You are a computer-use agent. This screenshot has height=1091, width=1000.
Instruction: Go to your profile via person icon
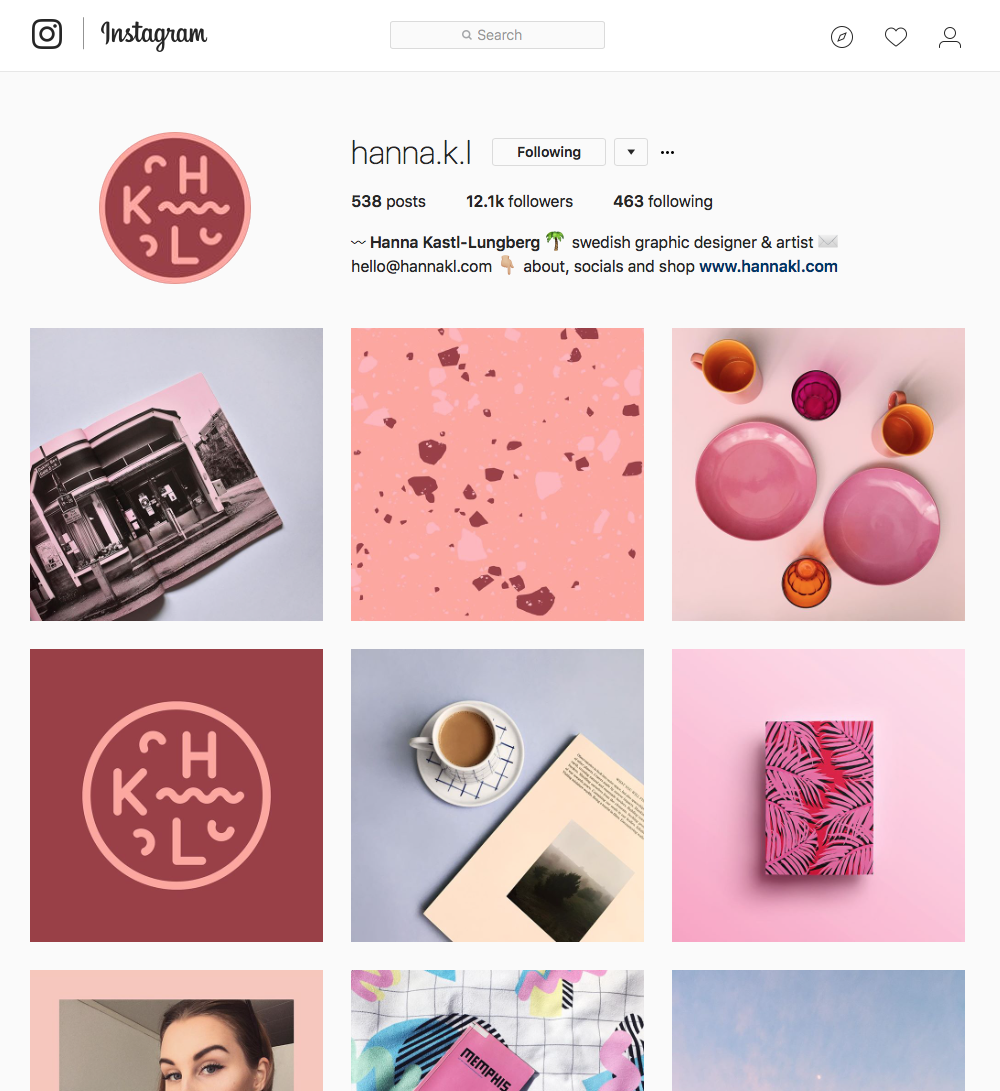tap(949, 37)
